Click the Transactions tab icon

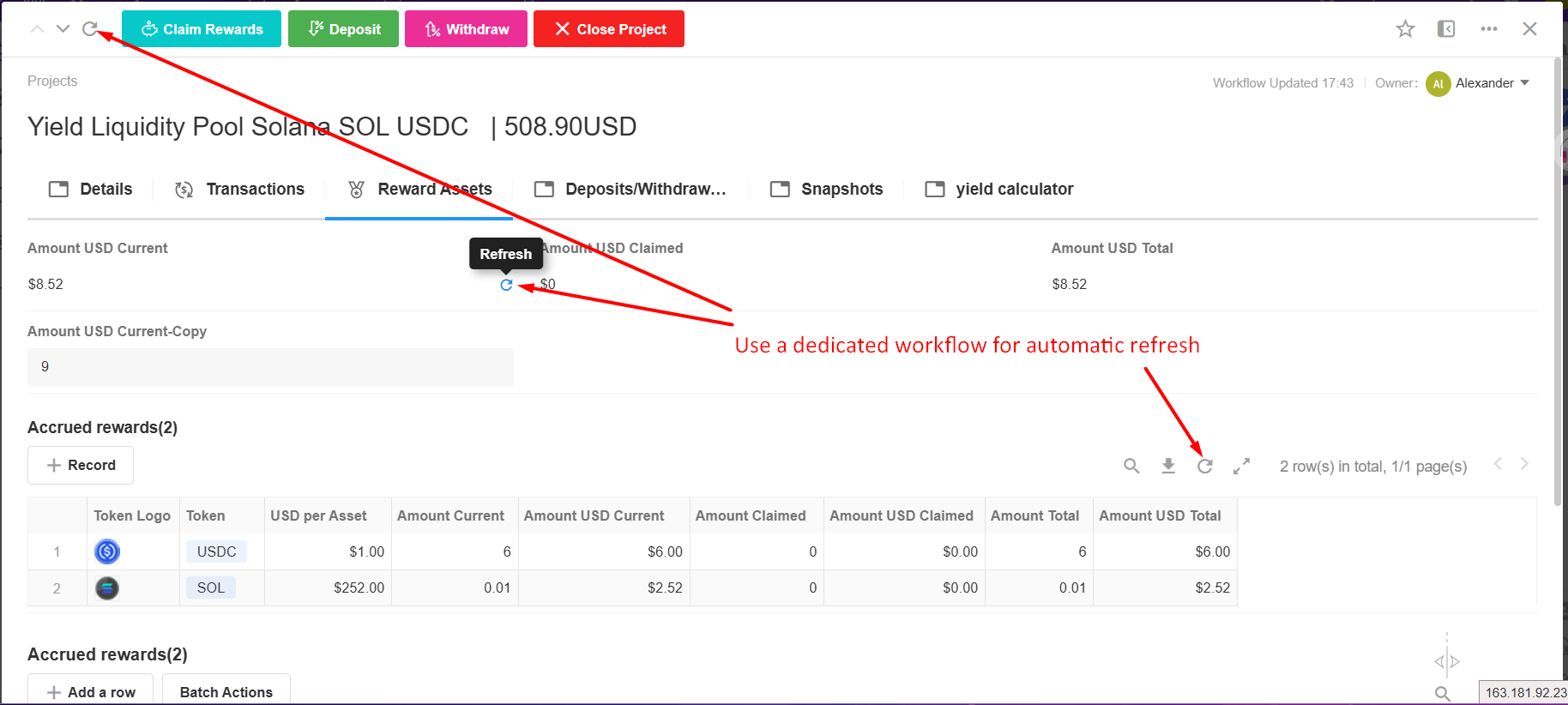(x=184, y=190)
